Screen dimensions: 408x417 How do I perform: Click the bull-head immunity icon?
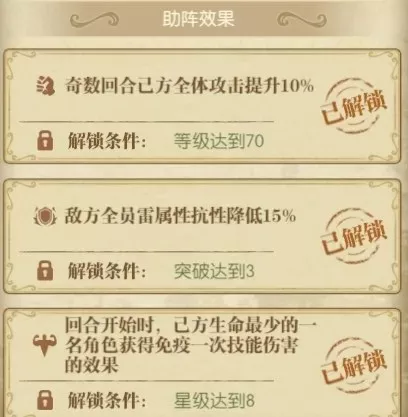[45, 346]
